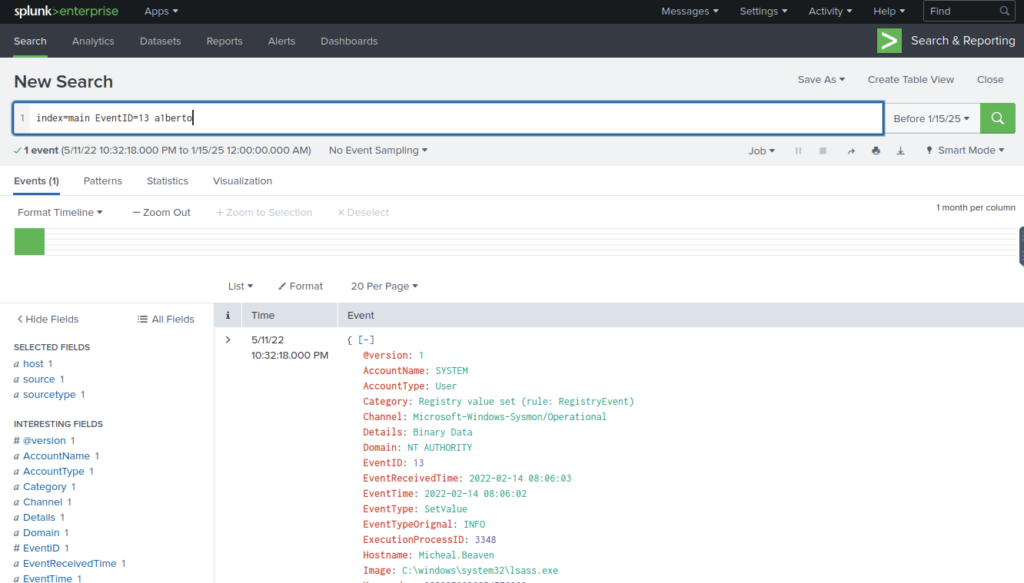Click Domain interesting field
The height and width of the screenshot is (583, 1024).
click(x=41, y=533)
